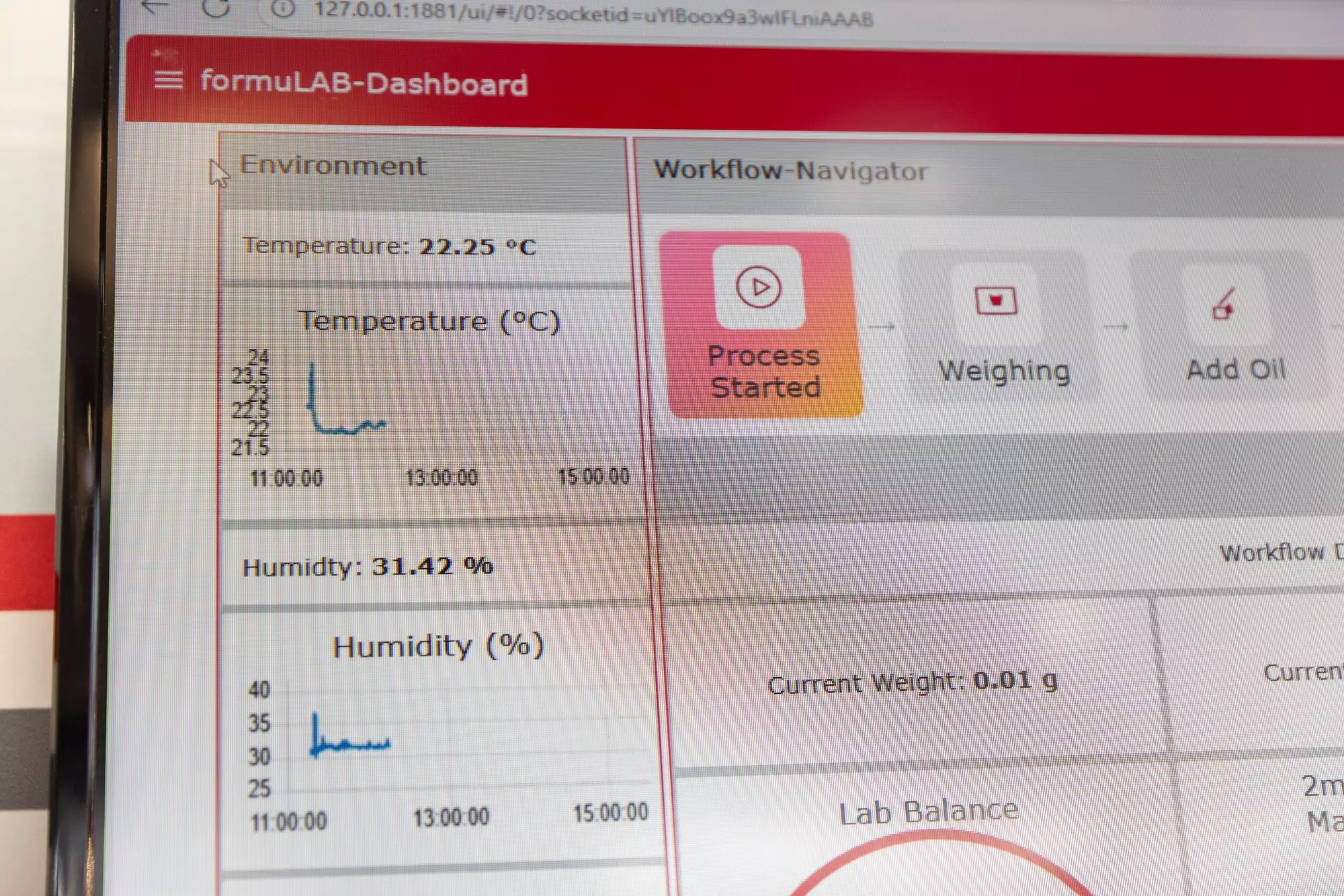Viewport: 1344px width, 896px height.
Task: Click the formuLAB-Dashboard title
Action: point(364,83)
